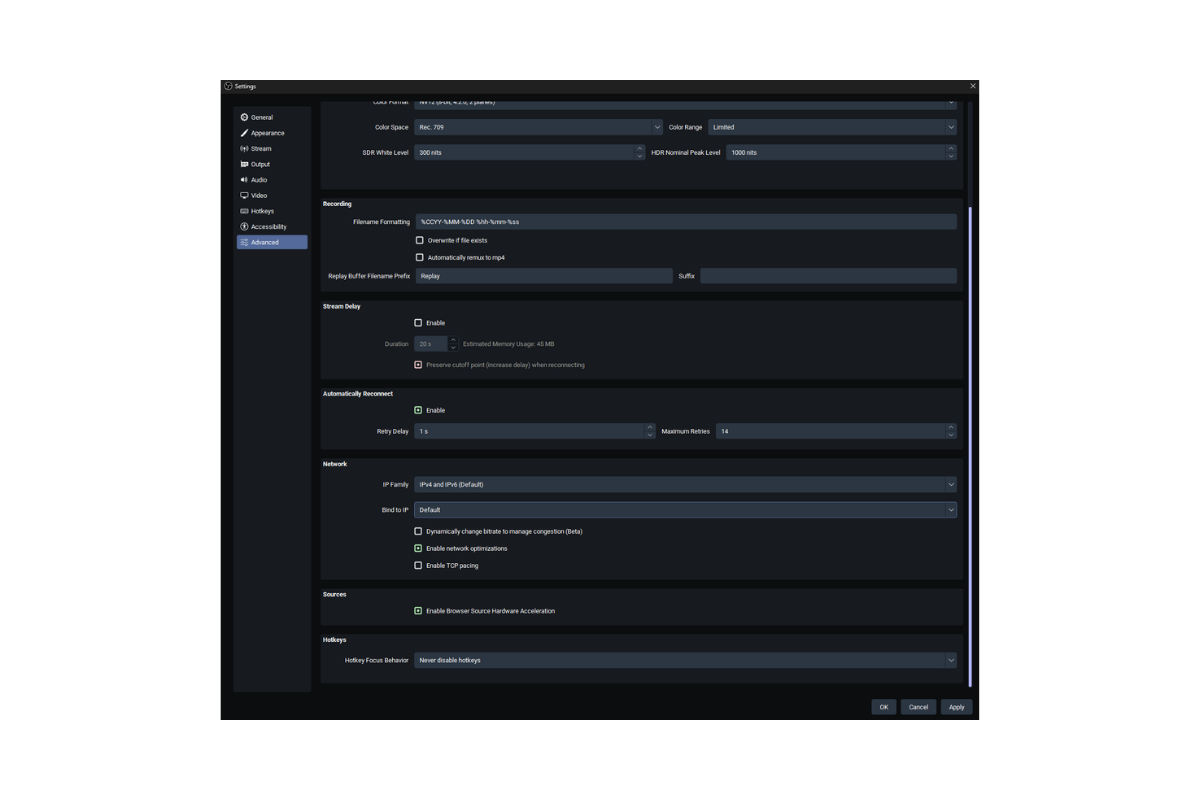The image size is (1200, 800).
Task: Click the Sources section heading
Action: pyautogui.click(x=334, y=594)
